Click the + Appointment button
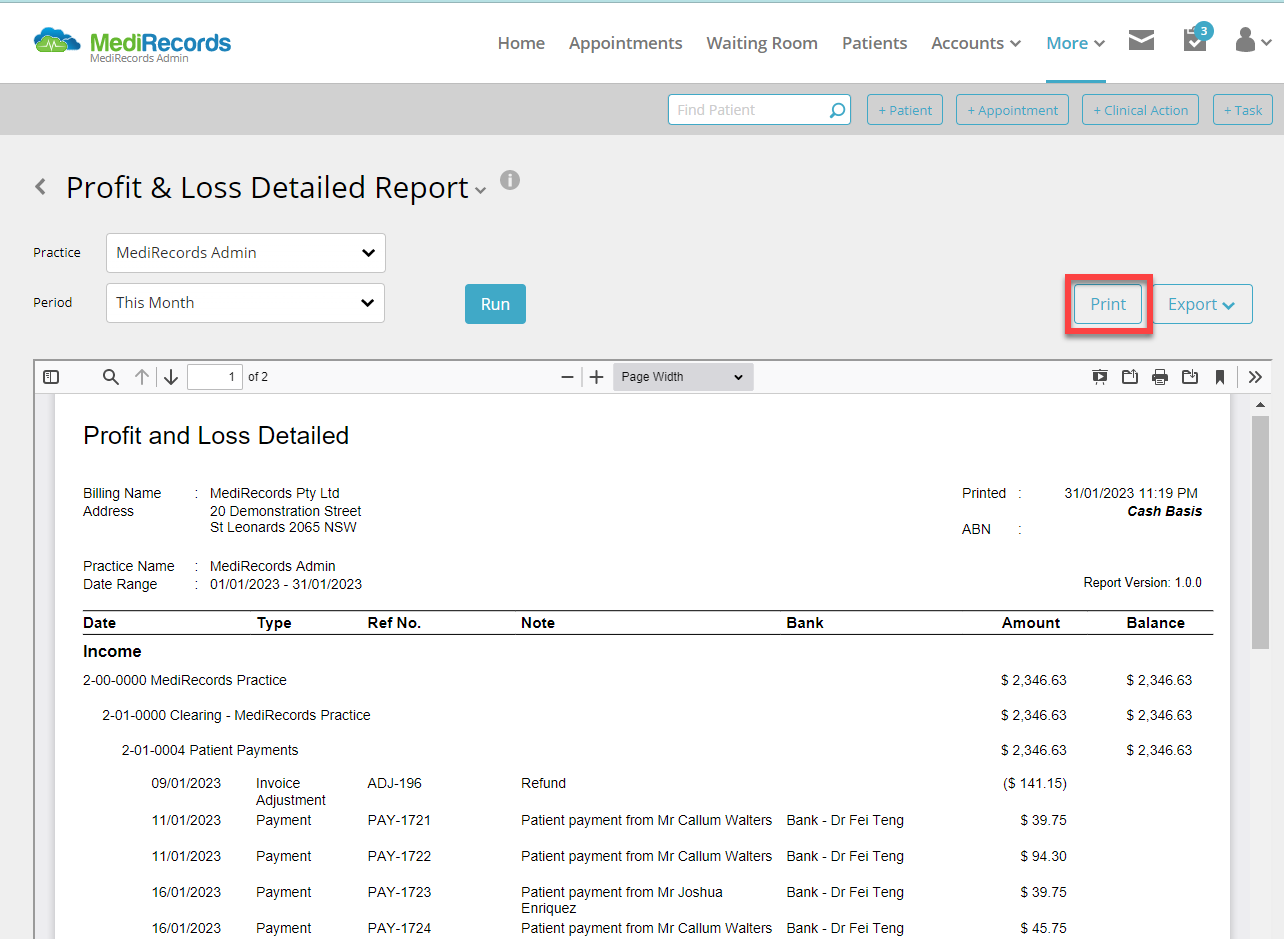This screenshot has height=939, width=1284. (1012, 110)
